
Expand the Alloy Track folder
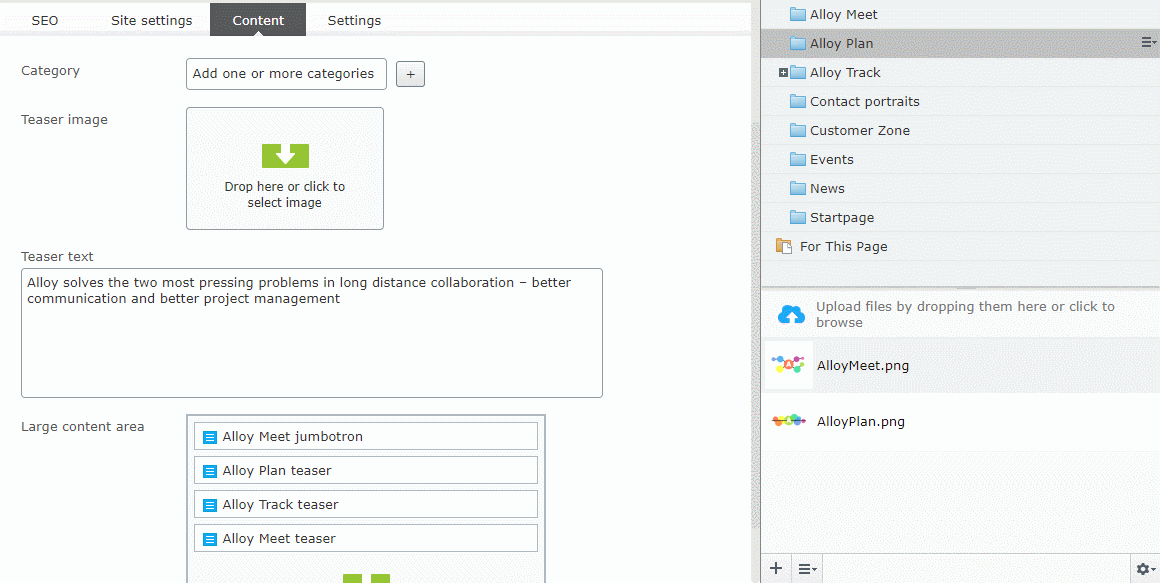(x=783, y=73)
